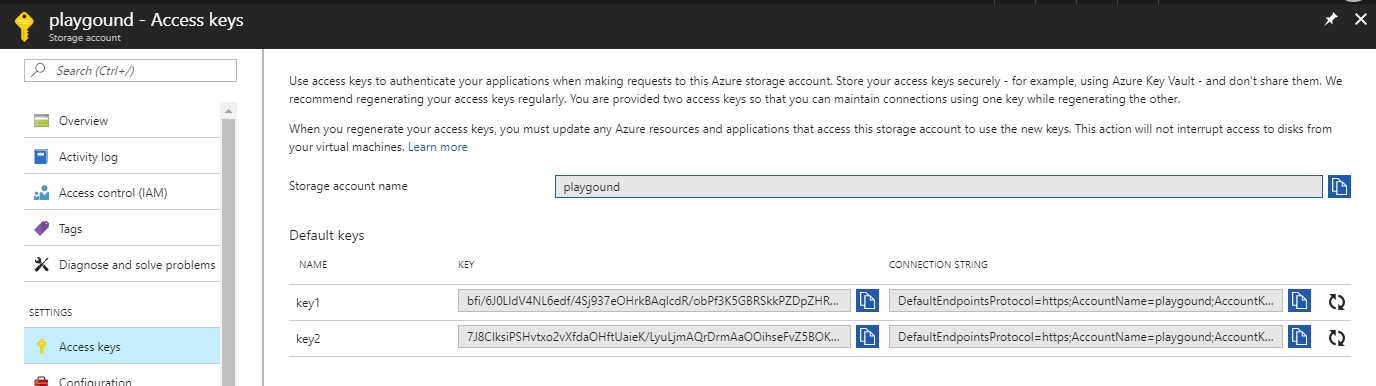Click the yellow key storage account icon
Screen dimensions: 1376x386
tap(24, 26)
